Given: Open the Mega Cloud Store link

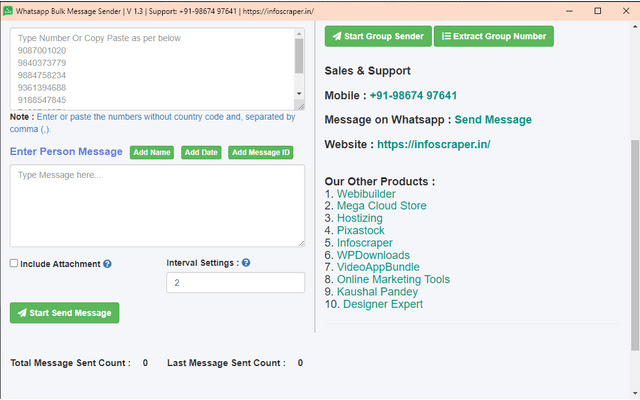Looking at the screenshot, I should 382,206.
